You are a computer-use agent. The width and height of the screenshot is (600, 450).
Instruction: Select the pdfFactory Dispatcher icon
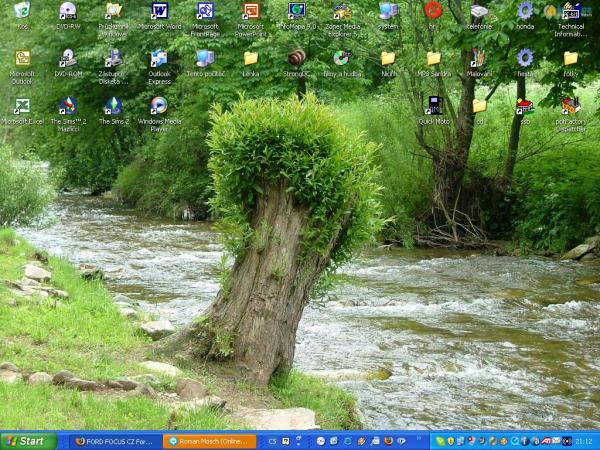tap(570, 106)
